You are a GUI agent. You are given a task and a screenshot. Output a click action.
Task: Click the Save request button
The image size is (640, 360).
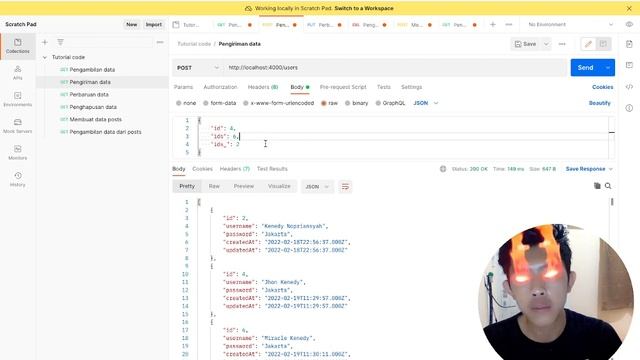point(526,44)
